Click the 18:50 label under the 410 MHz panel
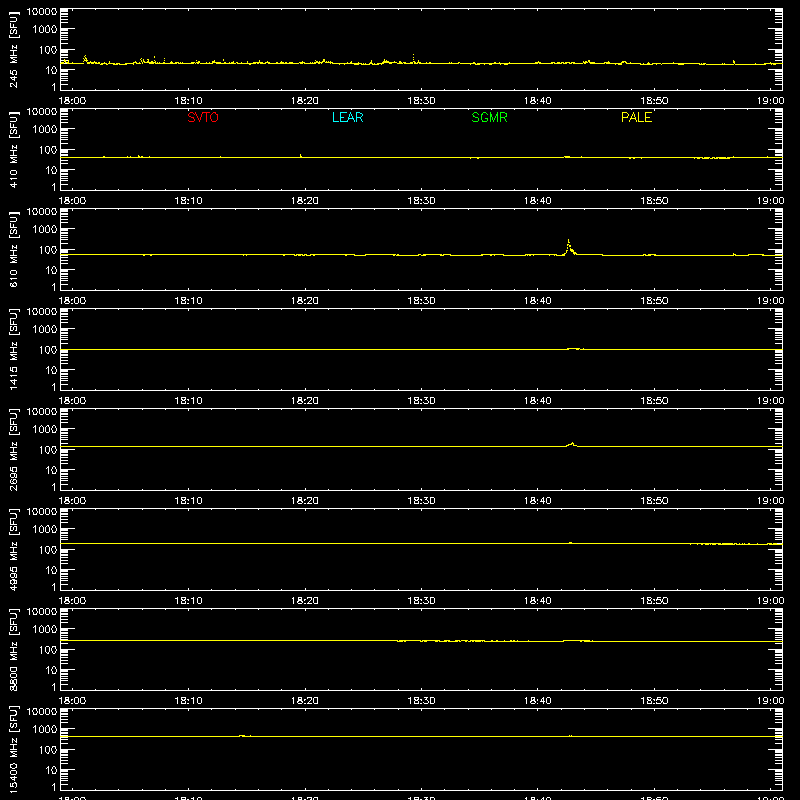Image resolution: width=800 pixels, height=800 pixels. pos(654,201)
